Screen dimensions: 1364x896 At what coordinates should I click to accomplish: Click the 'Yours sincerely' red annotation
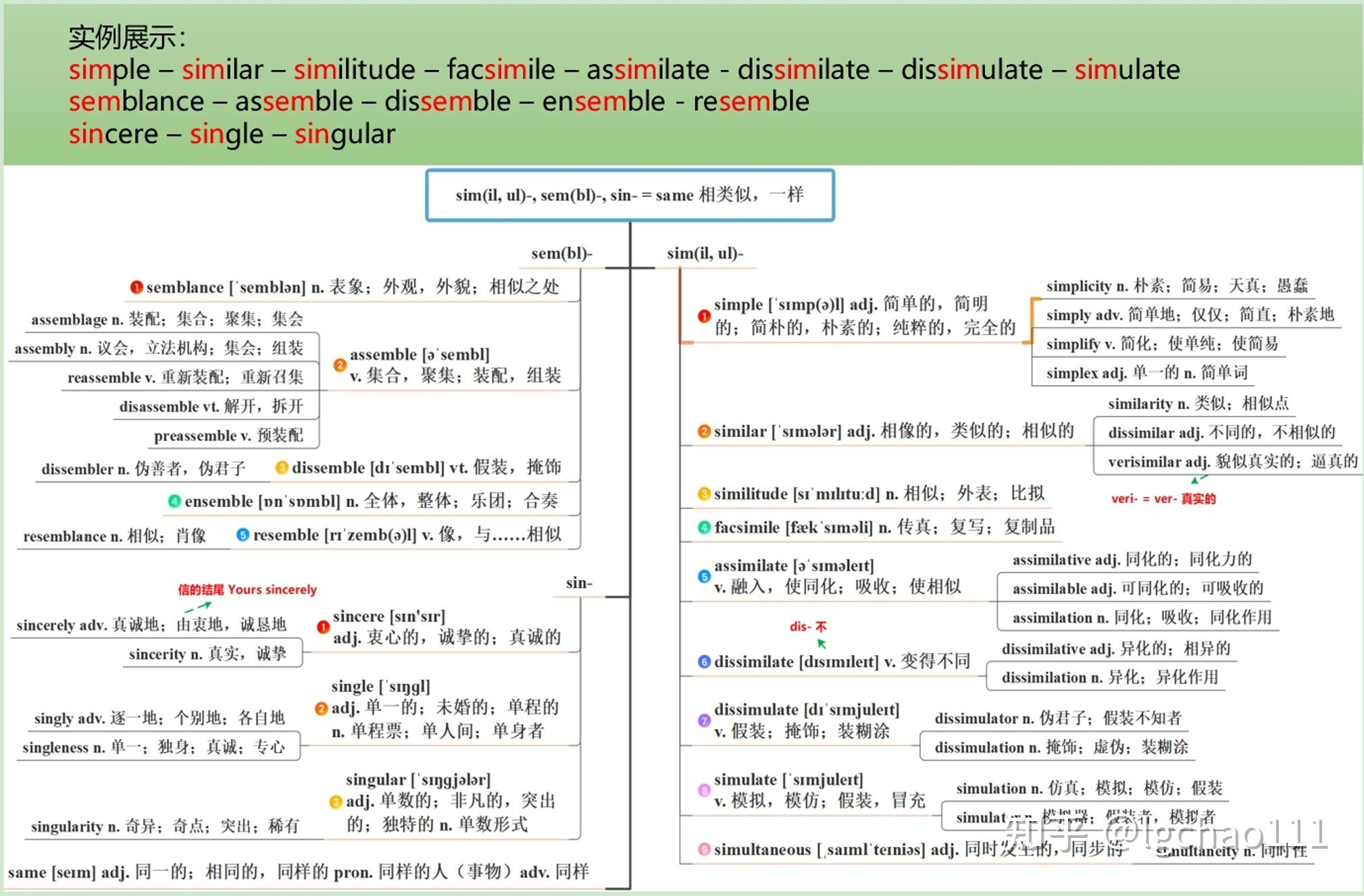pyautogui.click(x=247, y=589)
